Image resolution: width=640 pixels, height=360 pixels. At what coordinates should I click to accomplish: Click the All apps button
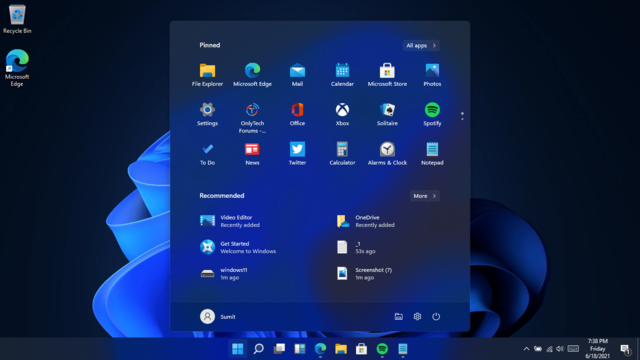421,45
